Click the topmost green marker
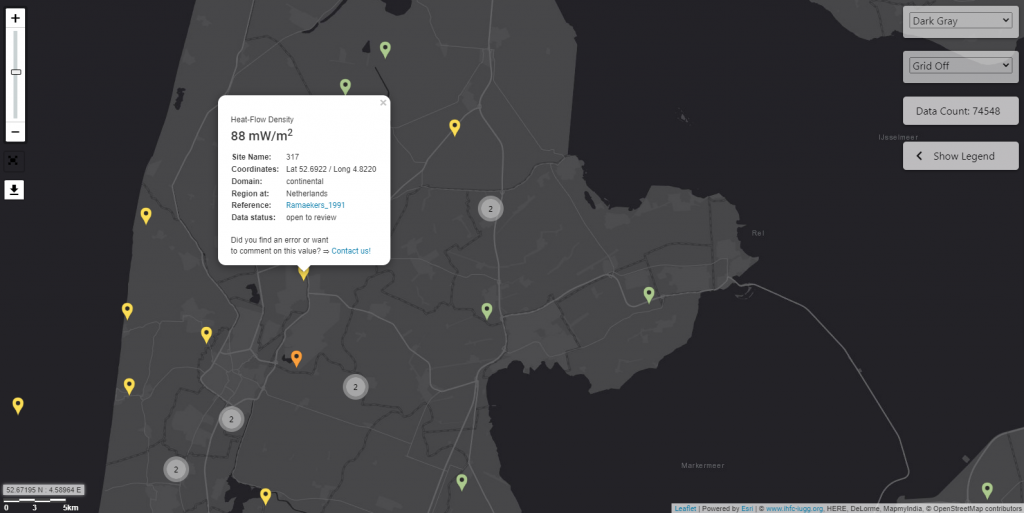The width and height of the screenshot is (1024, 513). [385, 48]
